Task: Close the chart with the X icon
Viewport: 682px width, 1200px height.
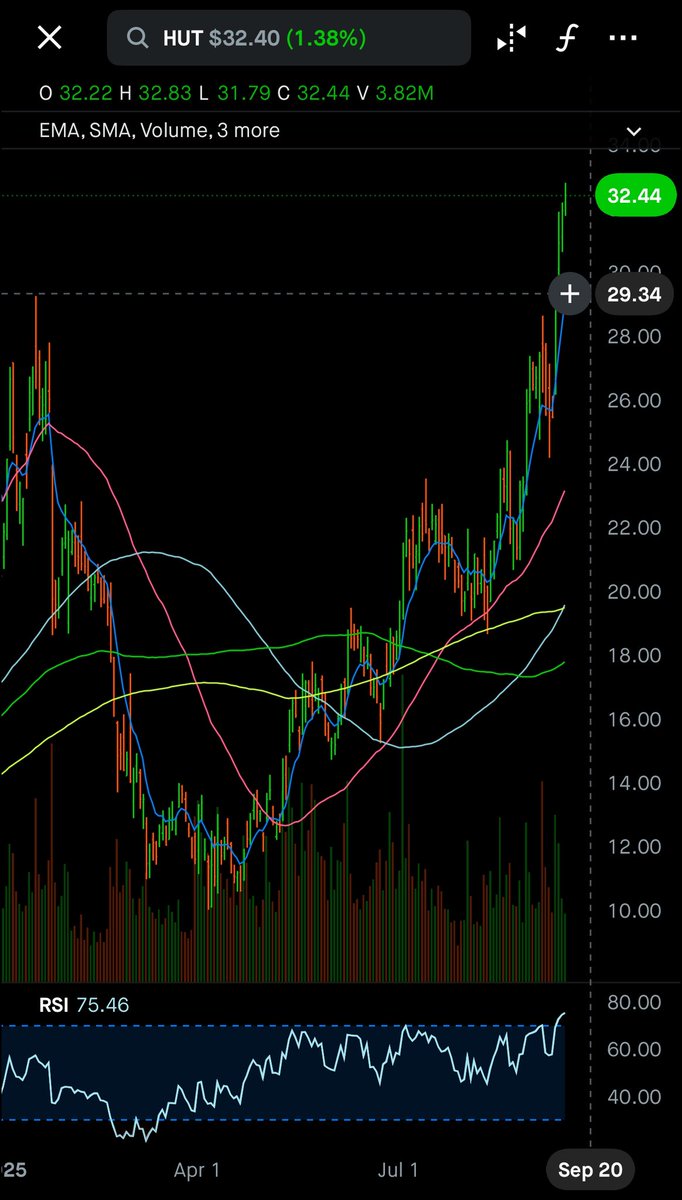Action: point(49,39)
